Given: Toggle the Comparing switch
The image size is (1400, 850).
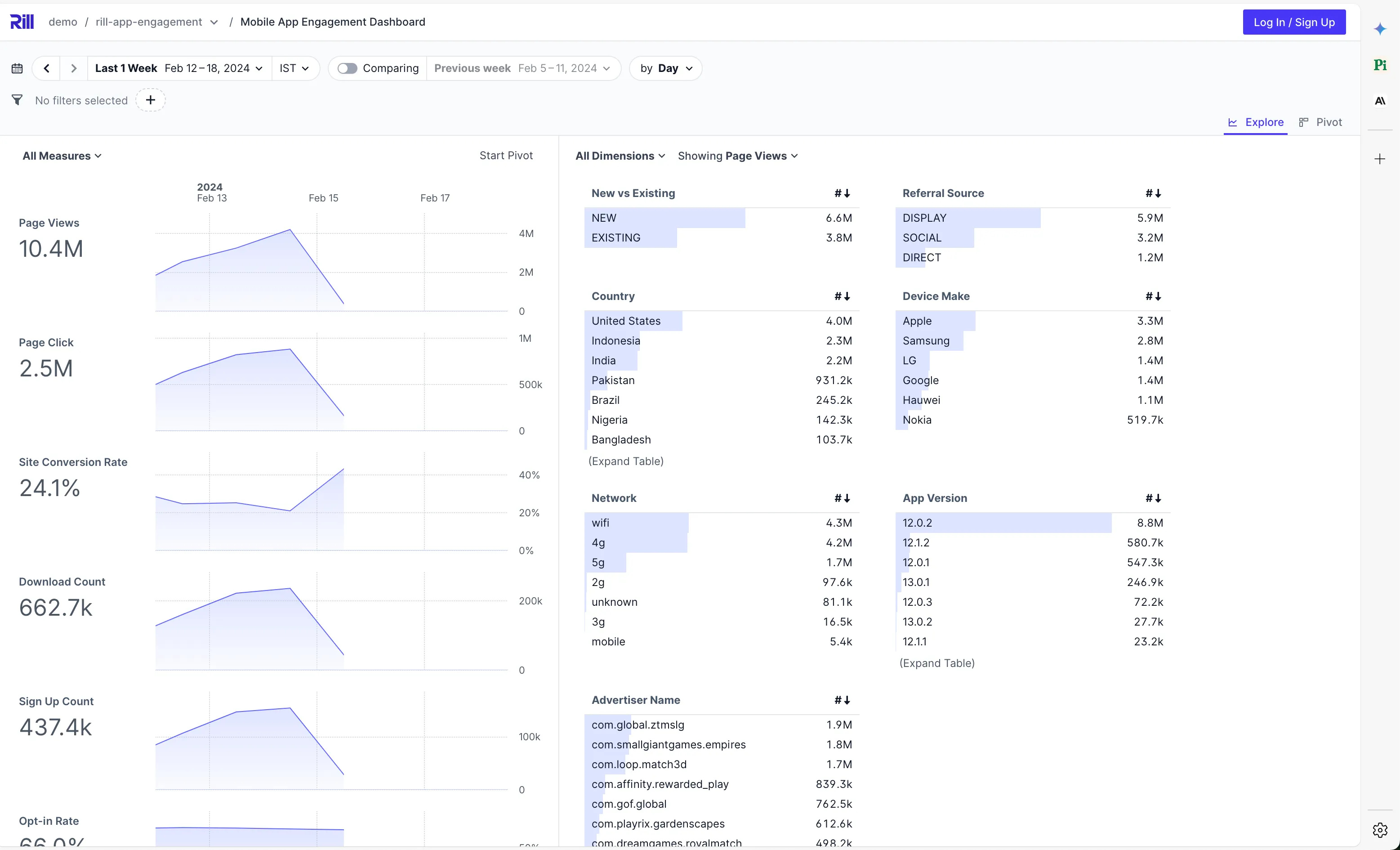Looking at the screenshot, I should click(347, 68).
